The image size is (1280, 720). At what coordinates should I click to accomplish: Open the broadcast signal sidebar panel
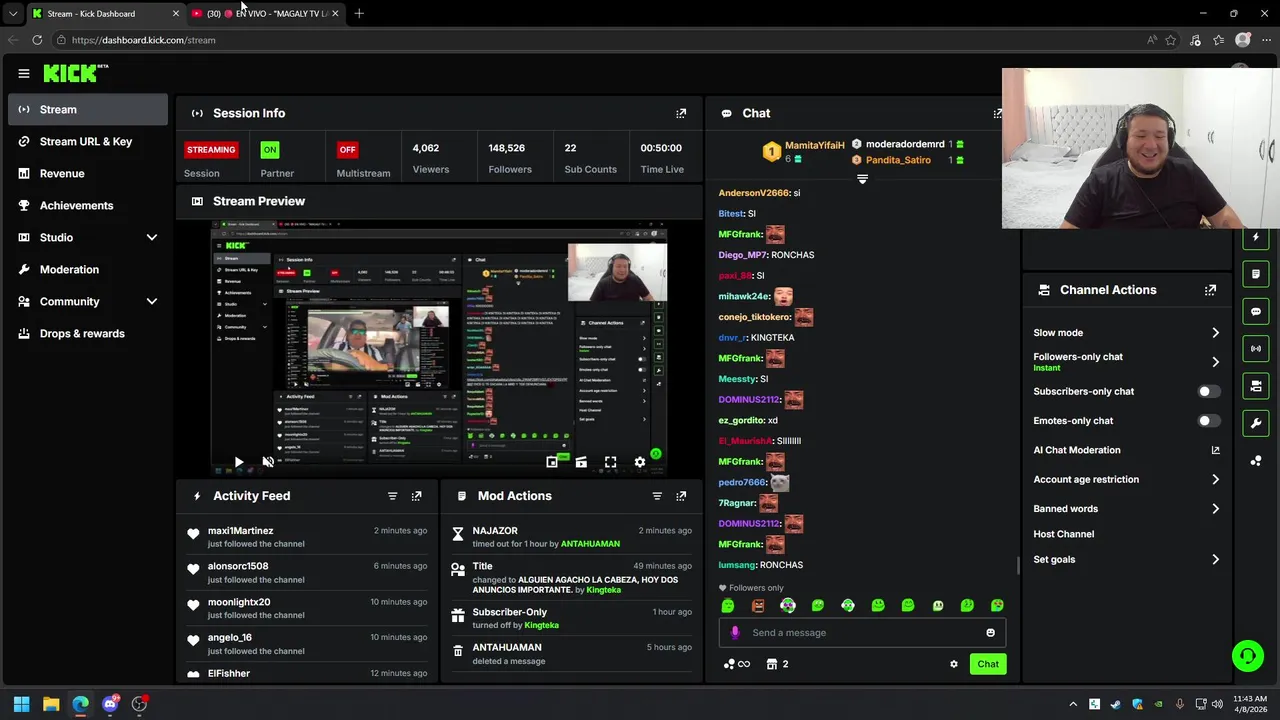click(1256, 348)
